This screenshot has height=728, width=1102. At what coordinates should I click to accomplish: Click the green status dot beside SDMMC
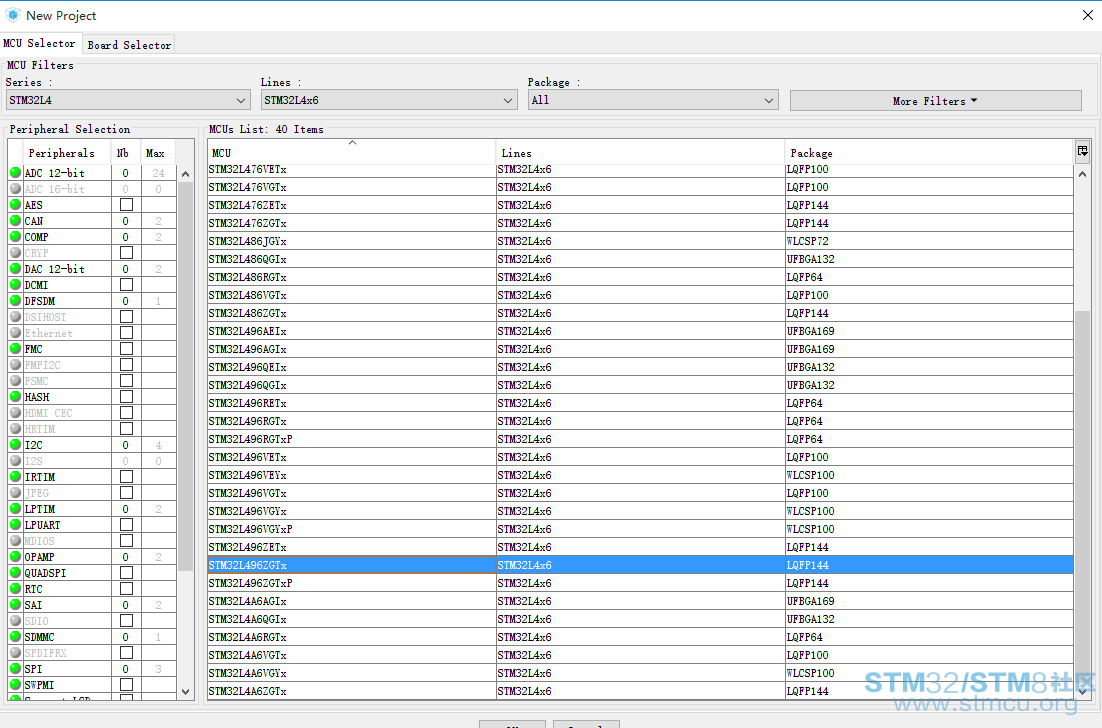[x=15, y=637]
